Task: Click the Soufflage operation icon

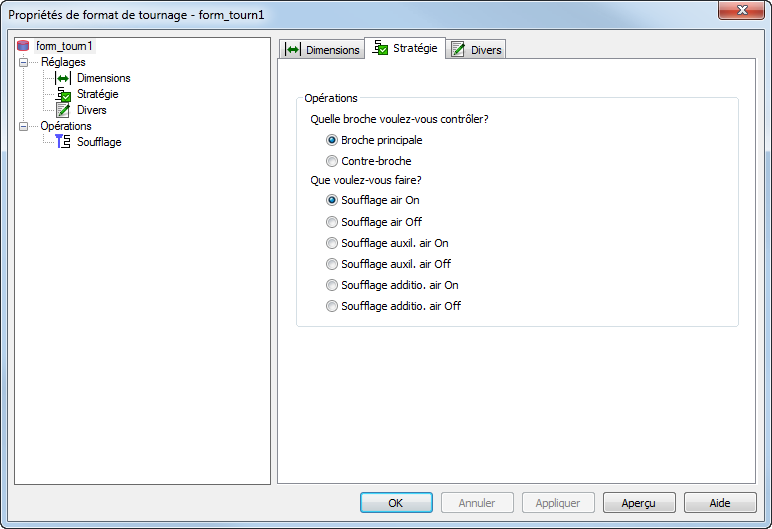Action: point(62,142)
